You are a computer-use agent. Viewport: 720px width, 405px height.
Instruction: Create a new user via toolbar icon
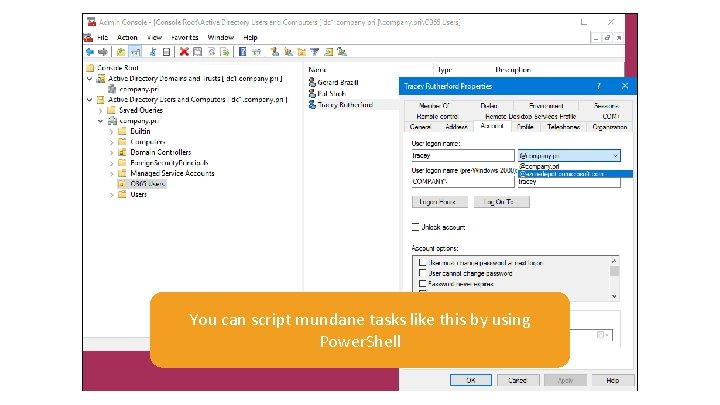(275, 52)
